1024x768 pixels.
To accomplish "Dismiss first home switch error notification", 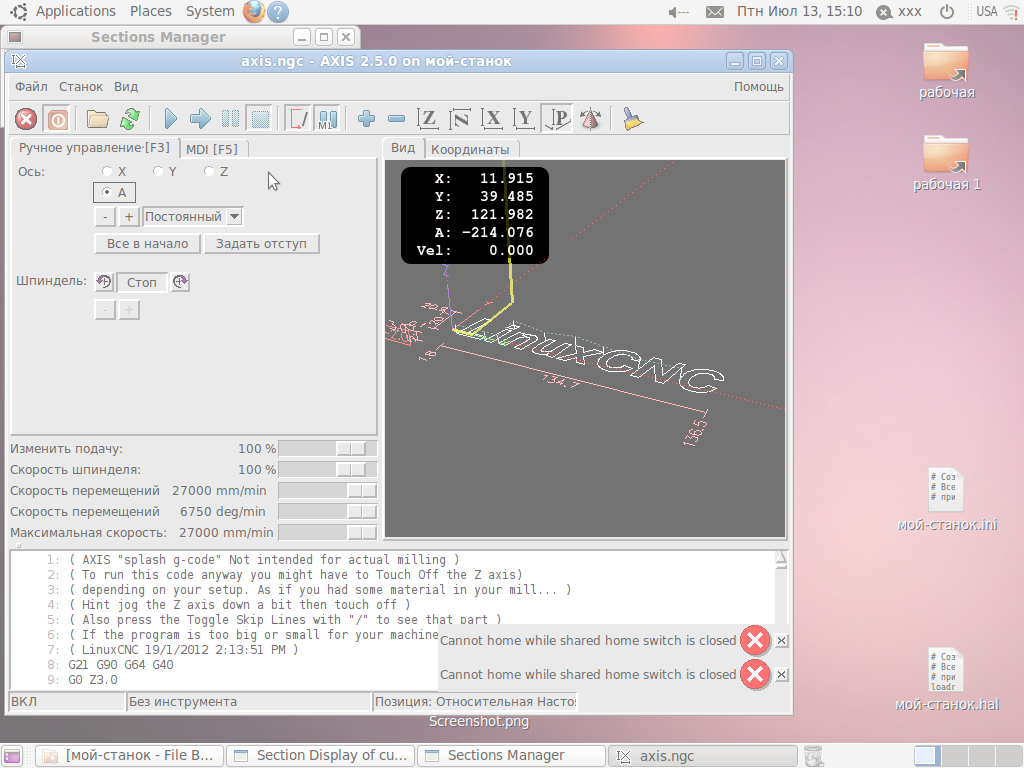I will point(782,641).
